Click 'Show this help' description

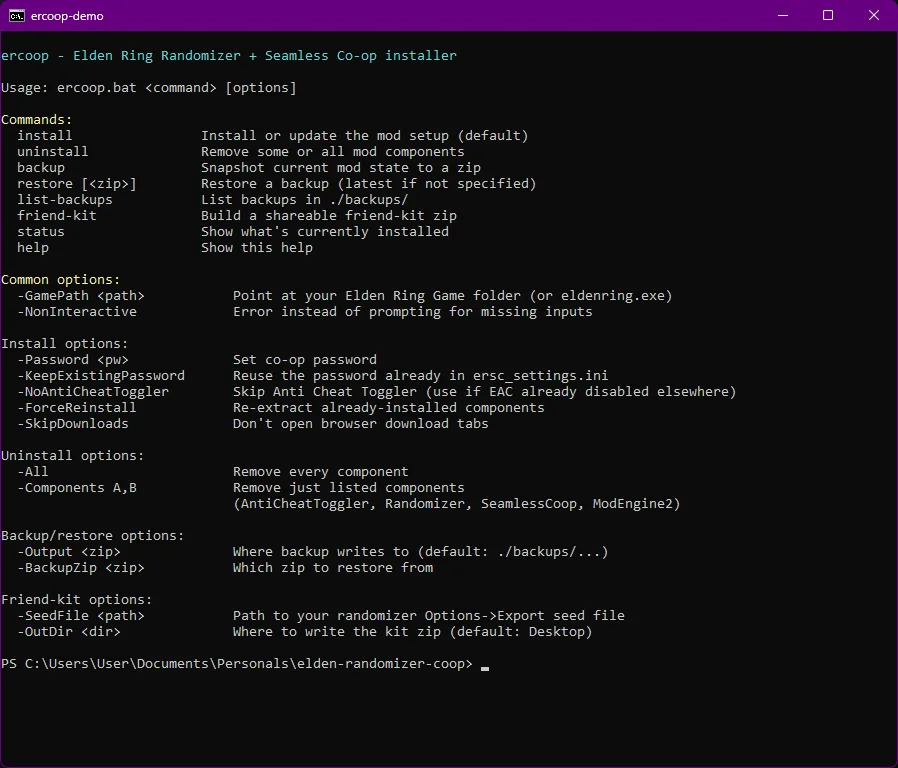click(257, 248)
